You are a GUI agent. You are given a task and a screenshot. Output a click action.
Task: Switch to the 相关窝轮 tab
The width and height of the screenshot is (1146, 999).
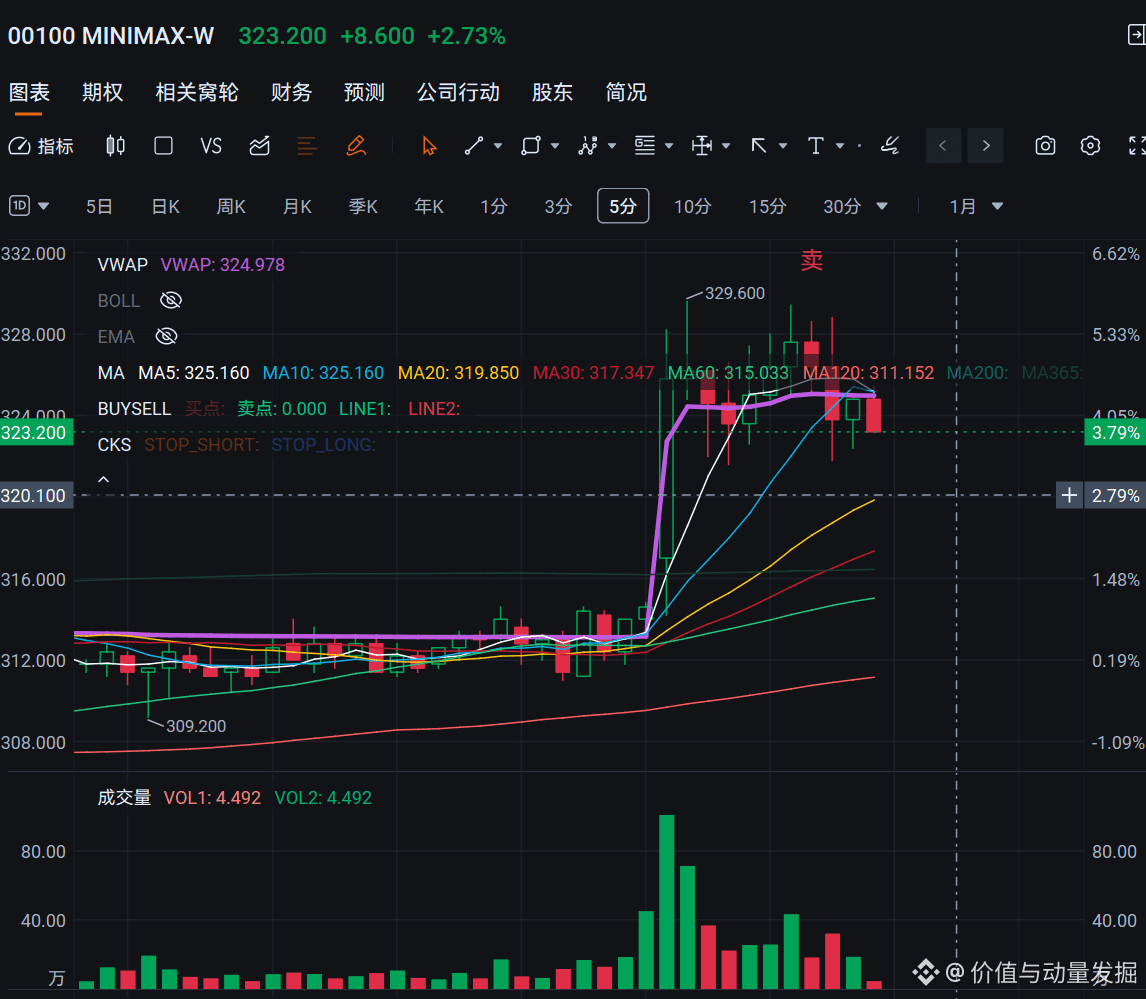pos(197,93)
